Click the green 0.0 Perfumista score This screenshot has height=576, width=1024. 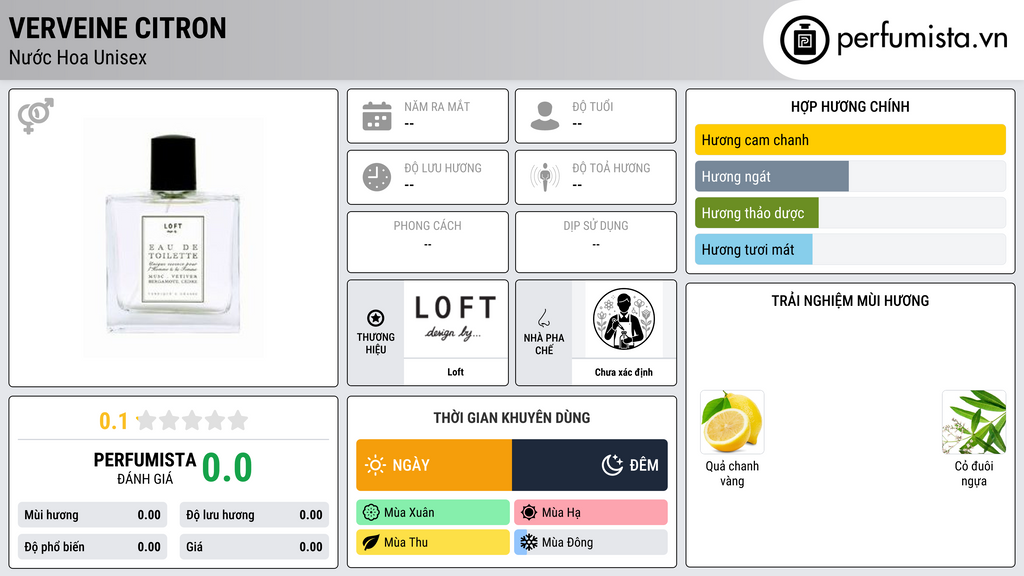point(227,468)
